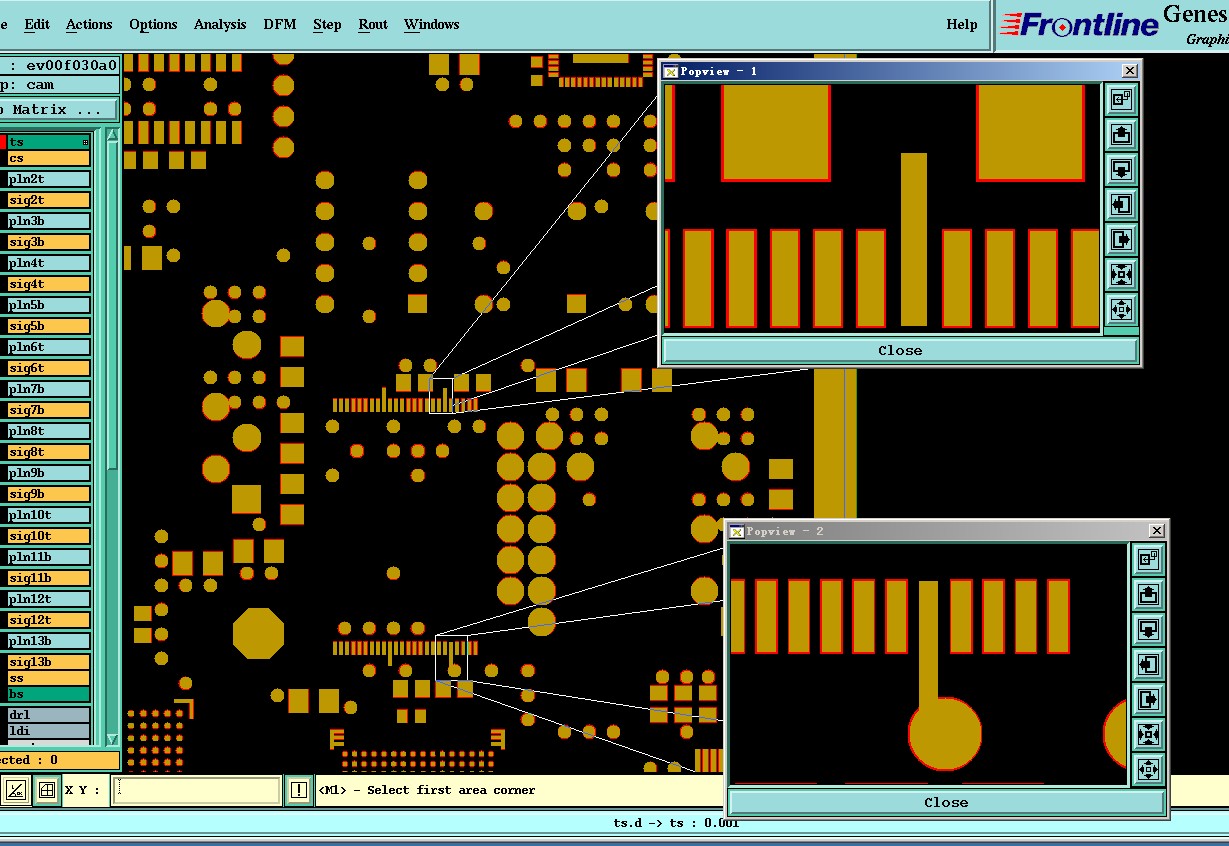This screenshot has width=1229, height=846.
Task: Toggle display of layer pln5b
Action: pos(49,305)
